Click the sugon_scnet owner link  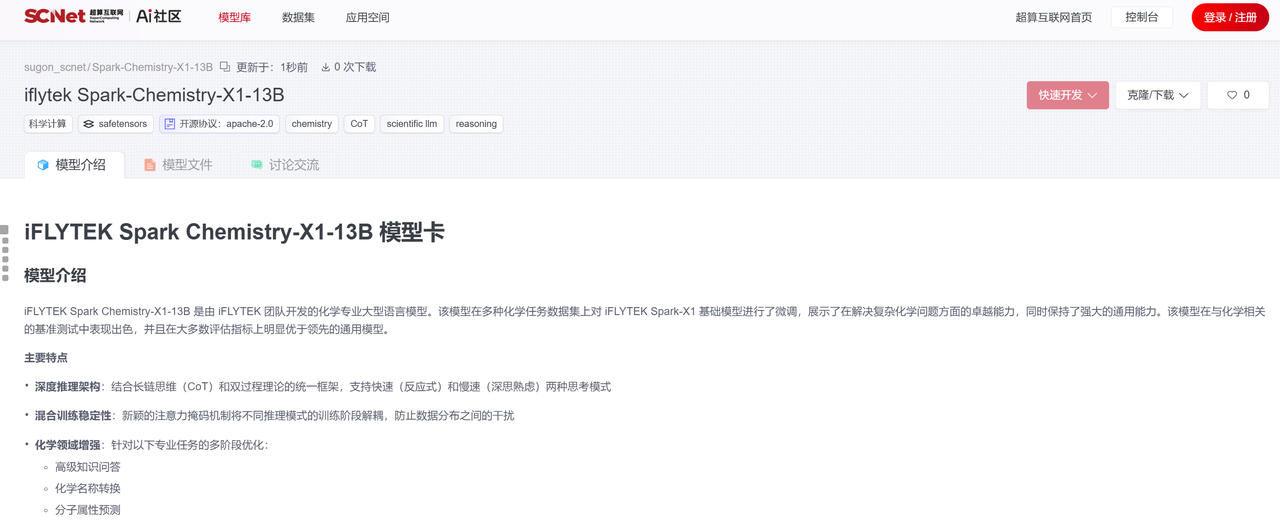tap(55, 67)
